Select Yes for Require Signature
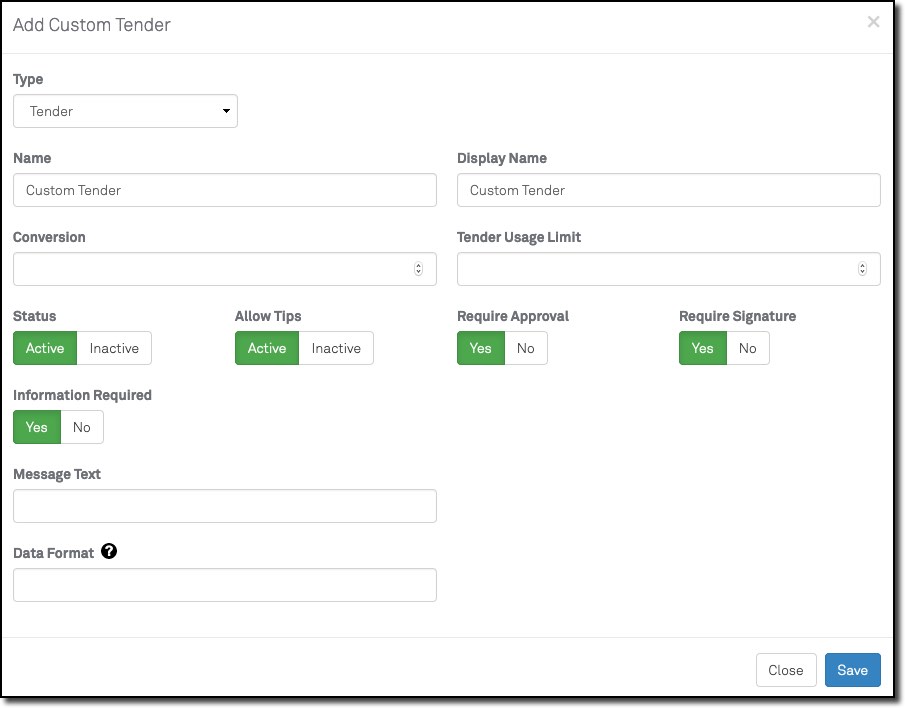905x708 pixels. click(703, 348)
